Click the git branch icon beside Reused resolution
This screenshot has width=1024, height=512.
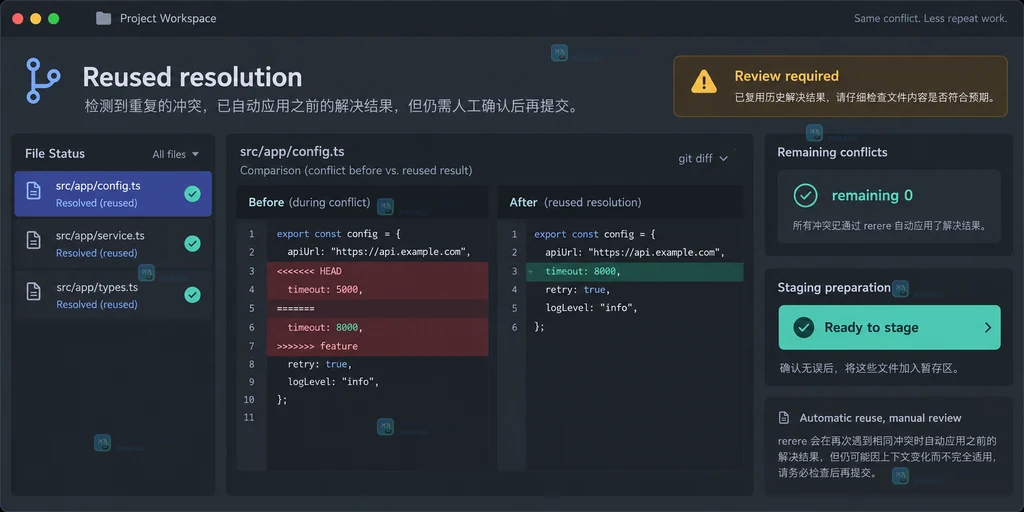tap(43, 80)
